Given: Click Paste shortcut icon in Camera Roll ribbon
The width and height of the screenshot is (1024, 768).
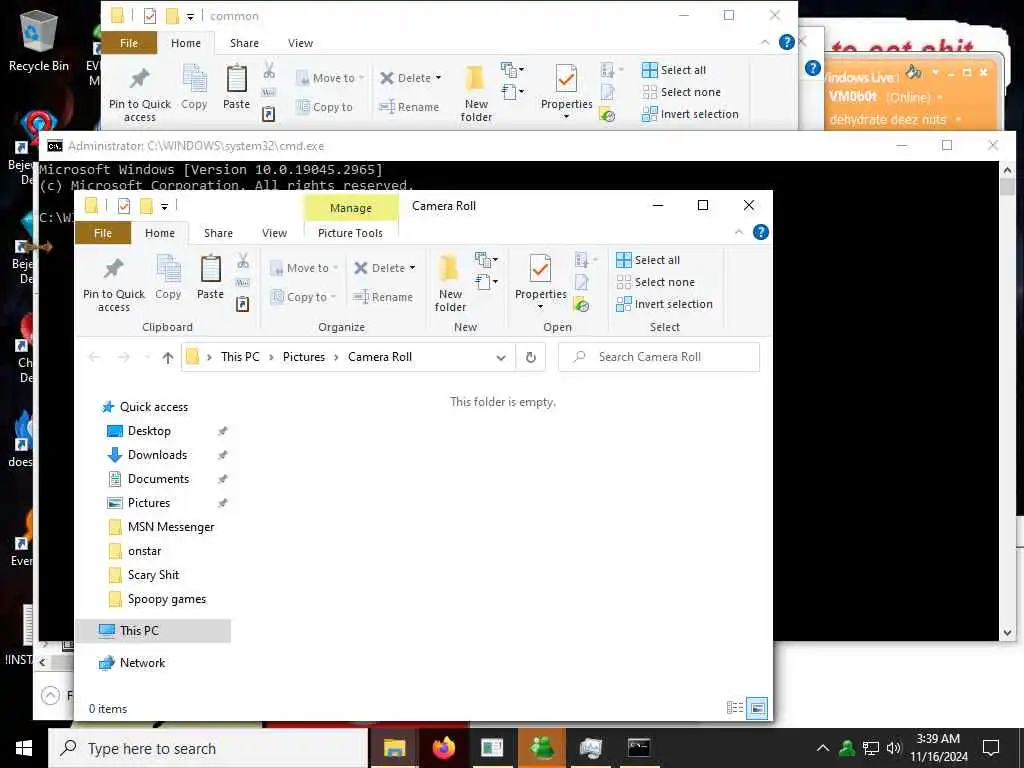Looking at the screenshot, I should click(x=243, y=304).
